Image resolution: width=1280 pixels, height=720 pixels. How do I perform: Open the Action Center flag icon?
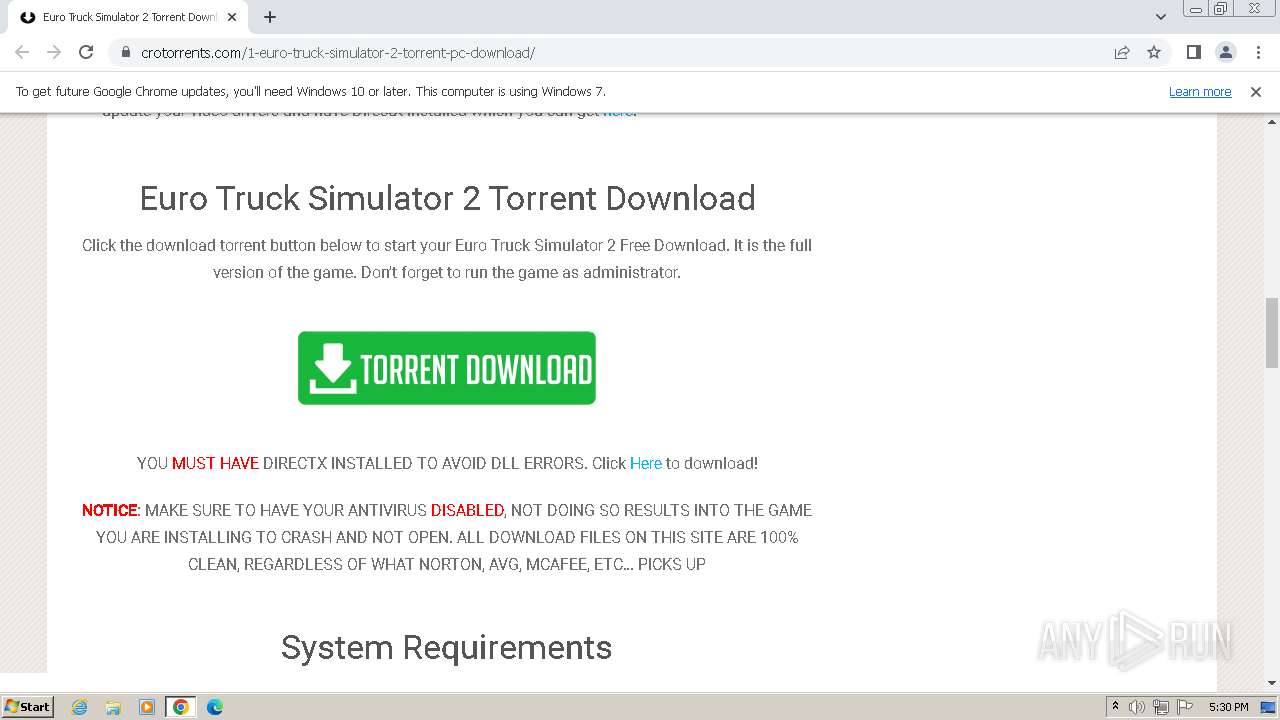(1185, 707)
